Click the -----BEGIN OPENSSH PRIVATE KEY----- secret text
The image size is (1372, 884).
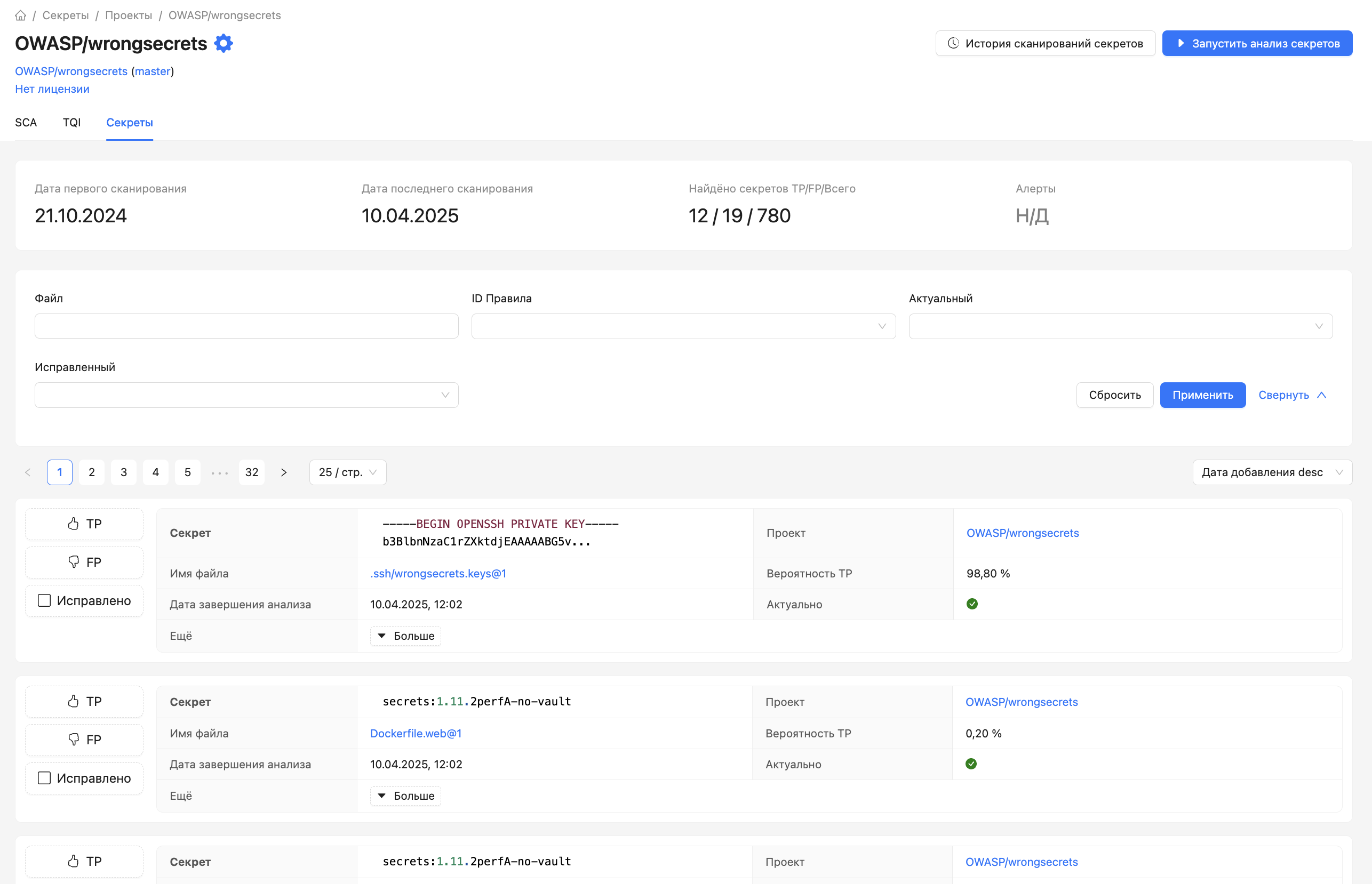pyautogui.click(x=500, y=524)
